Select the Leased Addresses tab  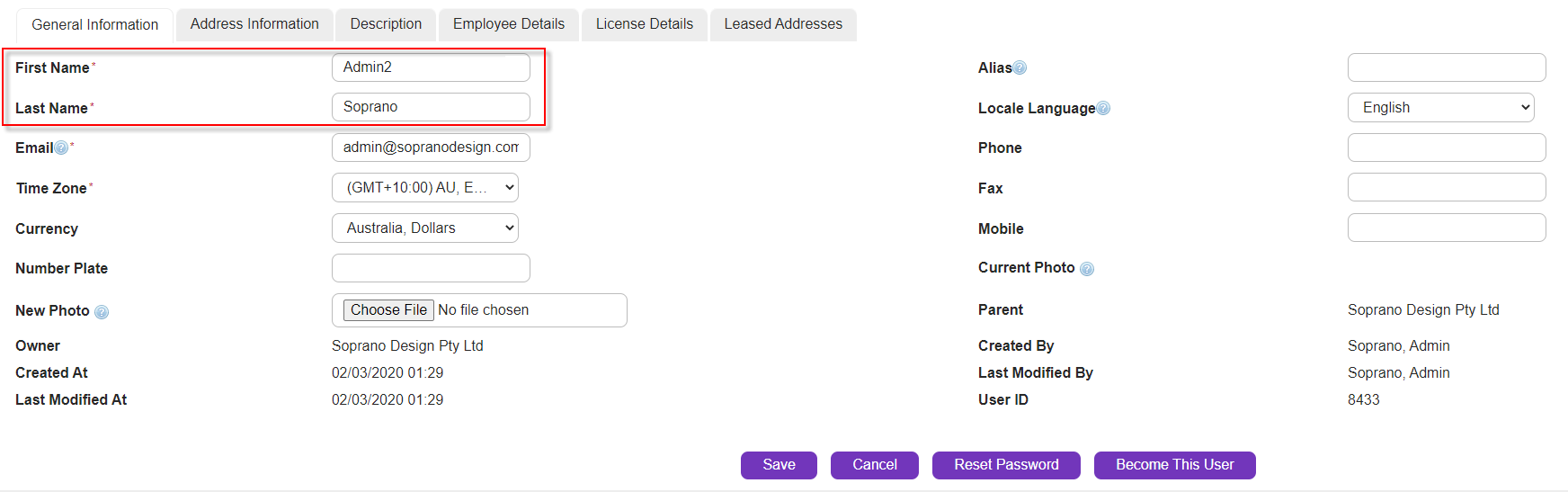[783, 24]
